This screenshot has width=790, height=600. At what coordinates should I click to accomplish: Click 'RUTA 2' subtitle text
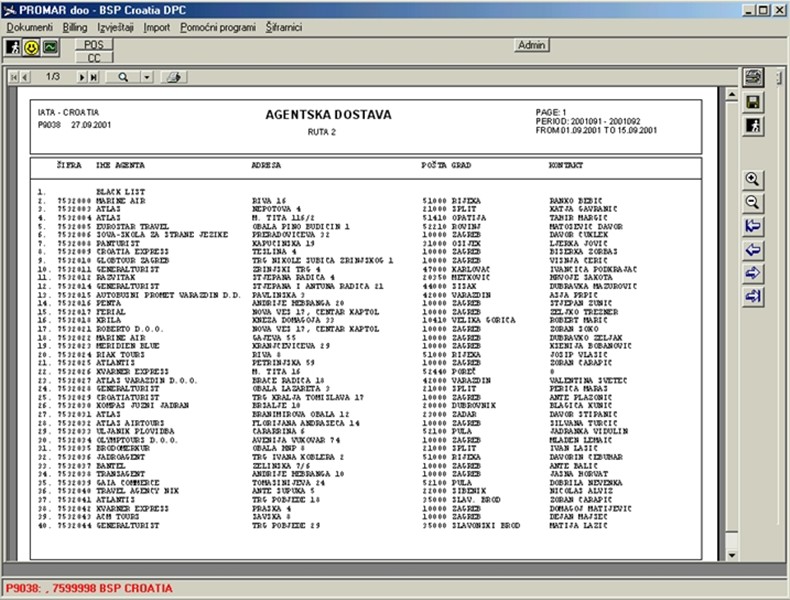click(321, 132)
